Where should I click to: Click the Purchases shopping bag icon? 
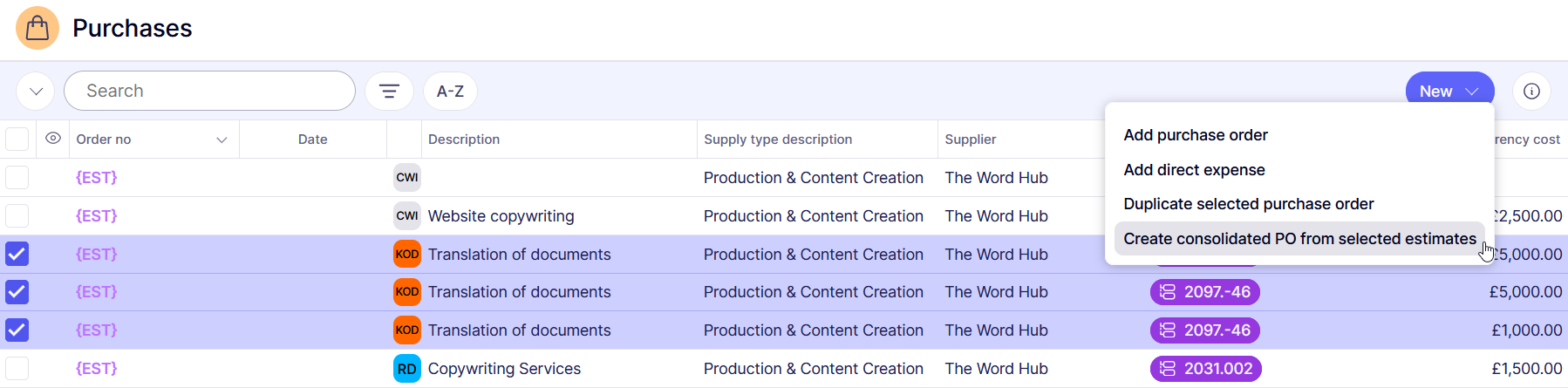[x=37, y=28]
